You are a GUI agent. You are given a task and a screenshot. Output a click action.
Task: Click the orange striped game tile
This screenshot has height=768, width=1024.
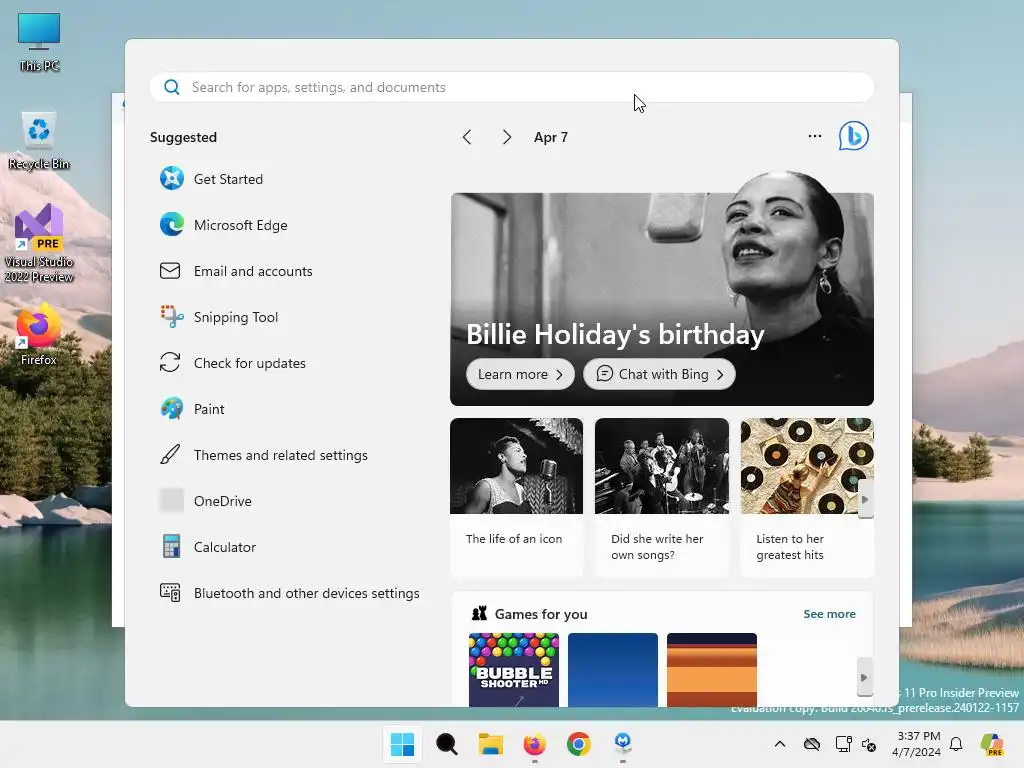pos(712,669)
